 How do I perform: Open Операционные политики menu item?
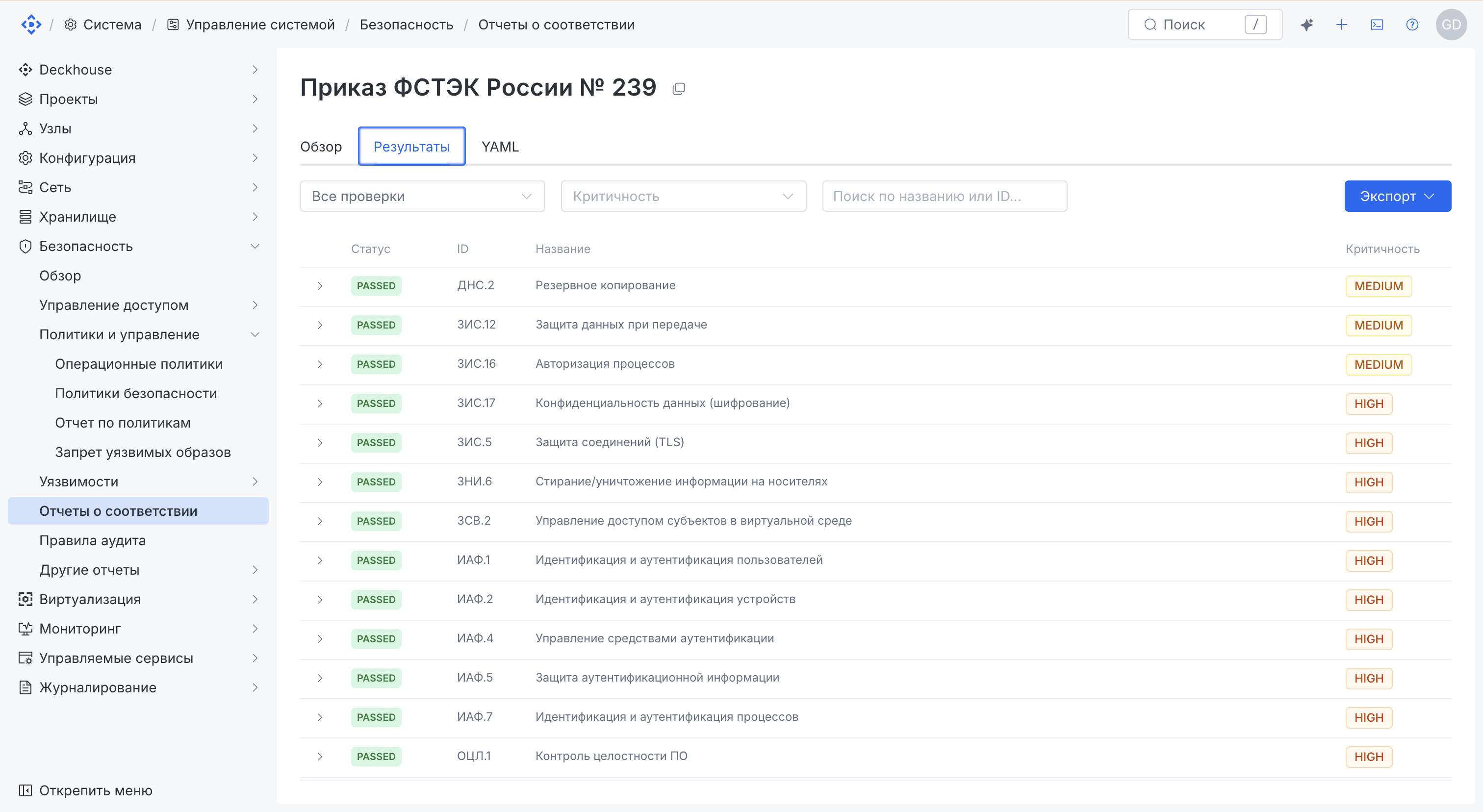[x=139, y=364]
